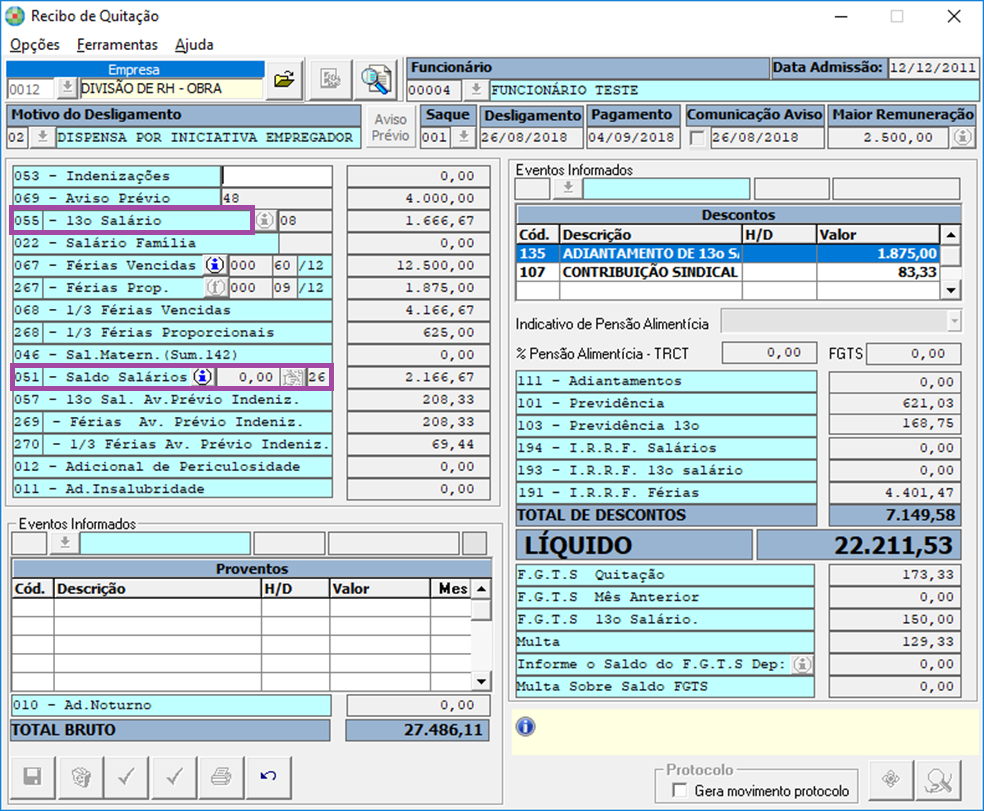Click the Pagamento date field
984x811 pixels.
pos(633,137)
